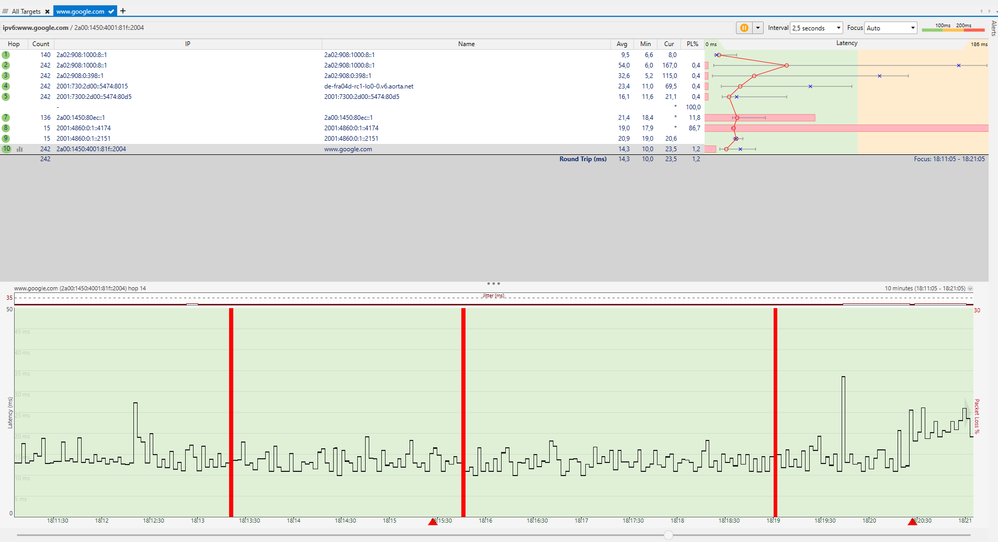This screenshot has width=998, height=542.
Task: Expand the Focus dropdown showing Auto
Action: (x=891, y=28)
